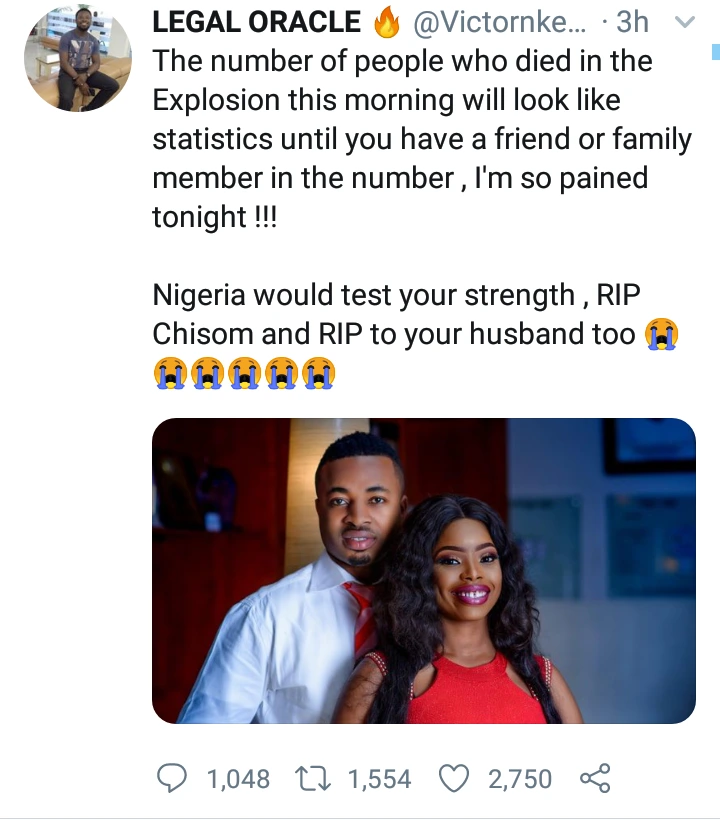Like the tweet with the heart icon
The height and width of the screenshot is (820, 720).
click(453, 779)
